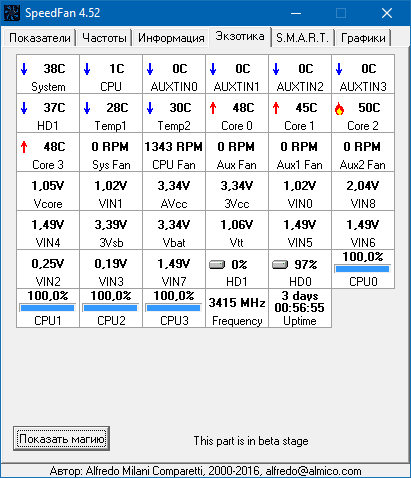411x478 pixels.
Task: Open the Графики tab
Action: tap(363, 38)
